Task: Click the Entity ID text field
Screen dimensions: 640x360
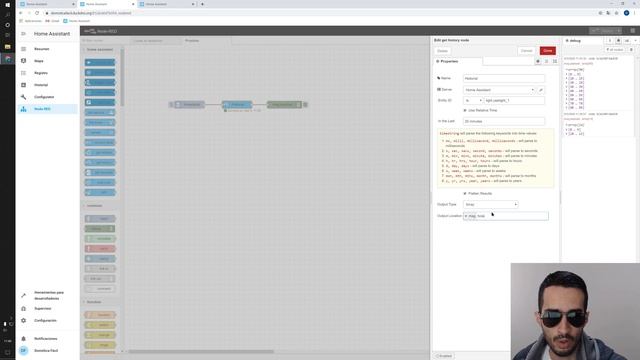Action: point(514,100)
